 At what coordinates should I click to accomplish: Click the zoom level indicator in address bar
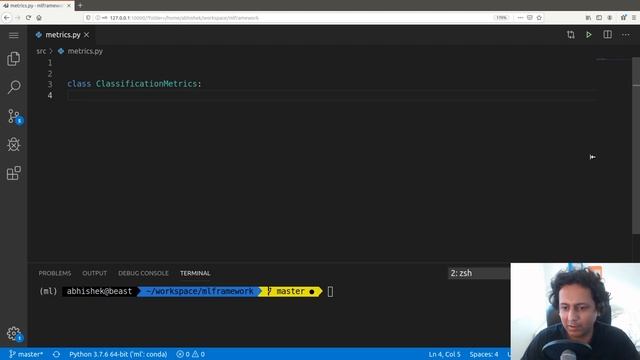point(501,18)
